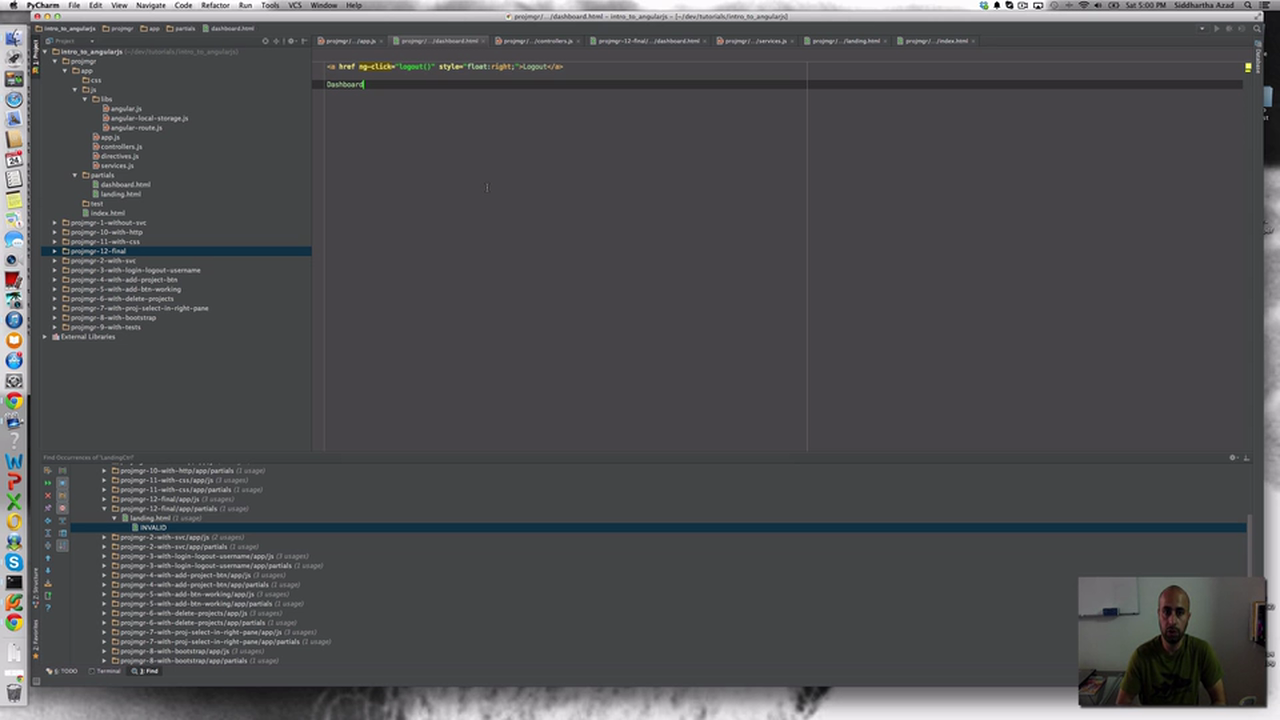1280x720 pixels.
Task: Click the Run play icon in top toolbar
Action: 1216,28
